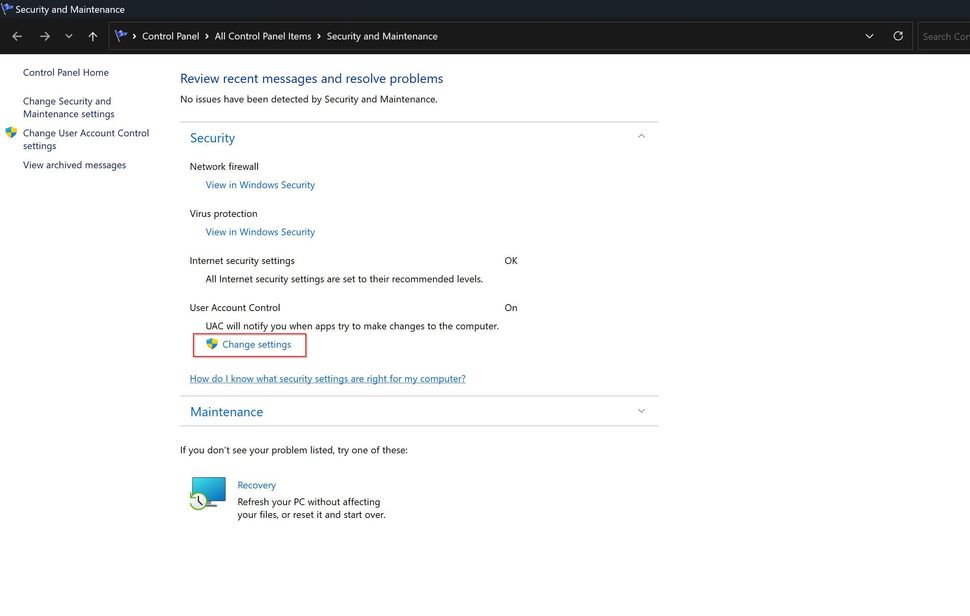Screen dimensions: 970x616
Task: Expand the Maintenance section
Action: point(640,410)
